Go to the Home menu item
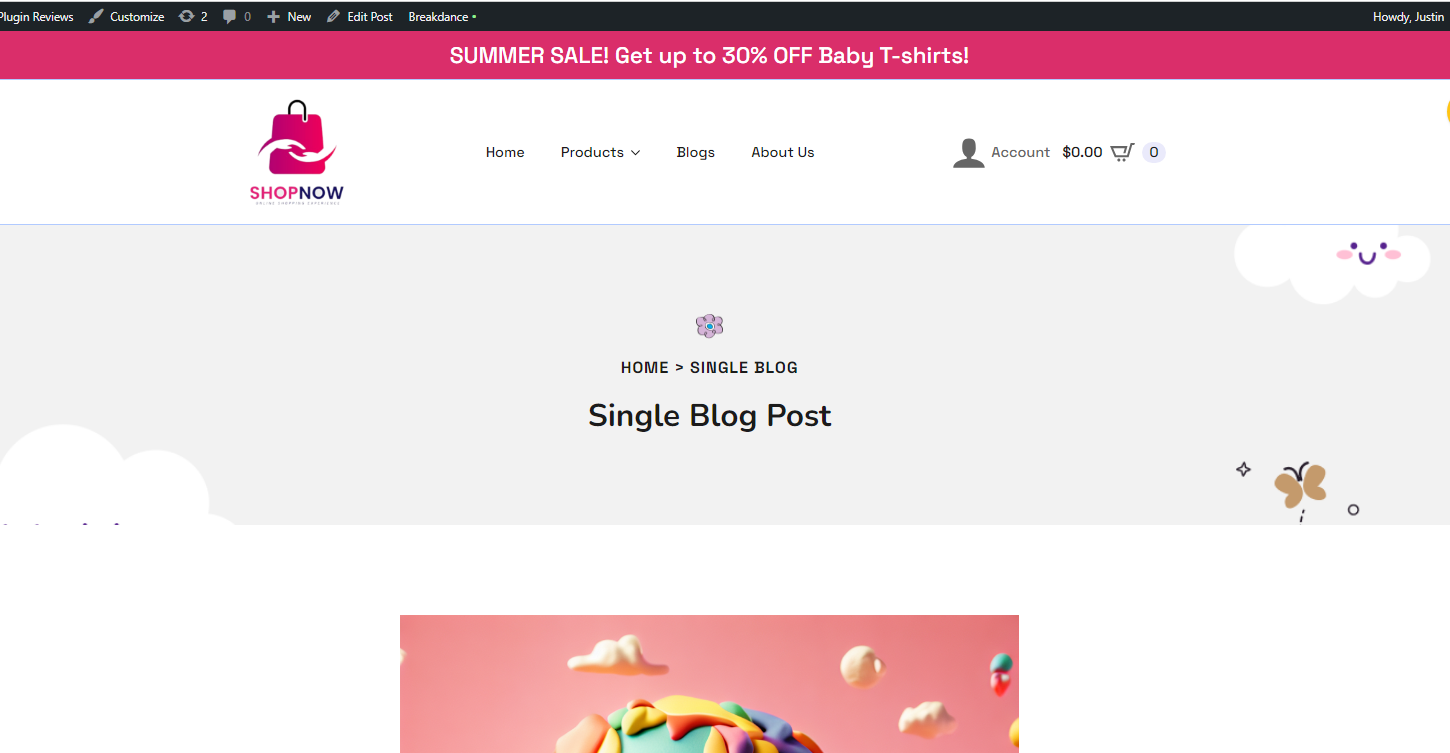 pyautogui.click(x=505, y=152)
